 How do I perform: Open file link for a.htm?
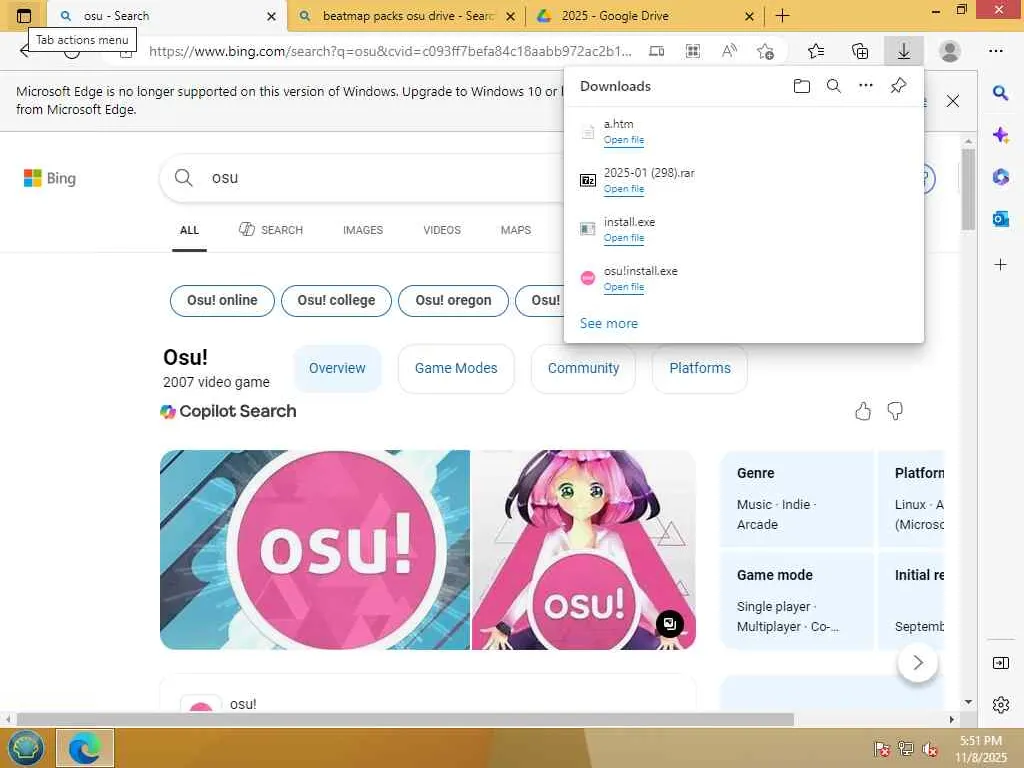(x=624, y=140)
